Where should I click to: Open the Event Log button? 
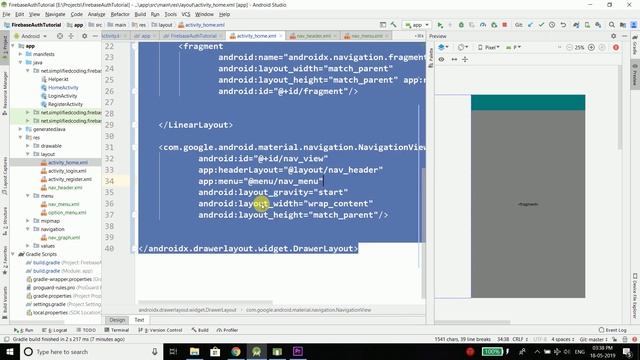613,330
